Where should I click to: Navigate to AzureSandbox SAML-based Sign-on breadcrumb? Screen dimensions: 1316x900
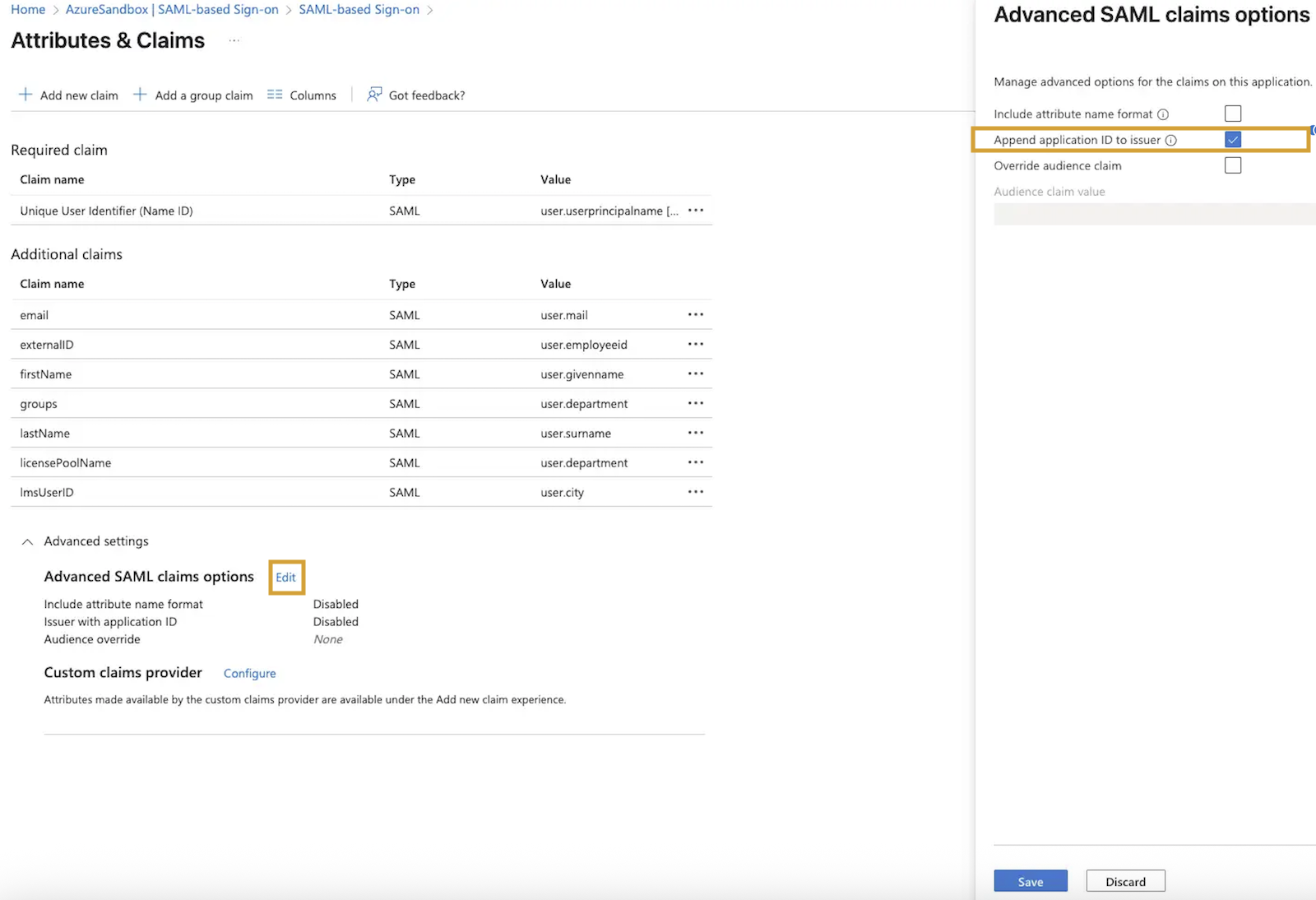tap(172, 10)
